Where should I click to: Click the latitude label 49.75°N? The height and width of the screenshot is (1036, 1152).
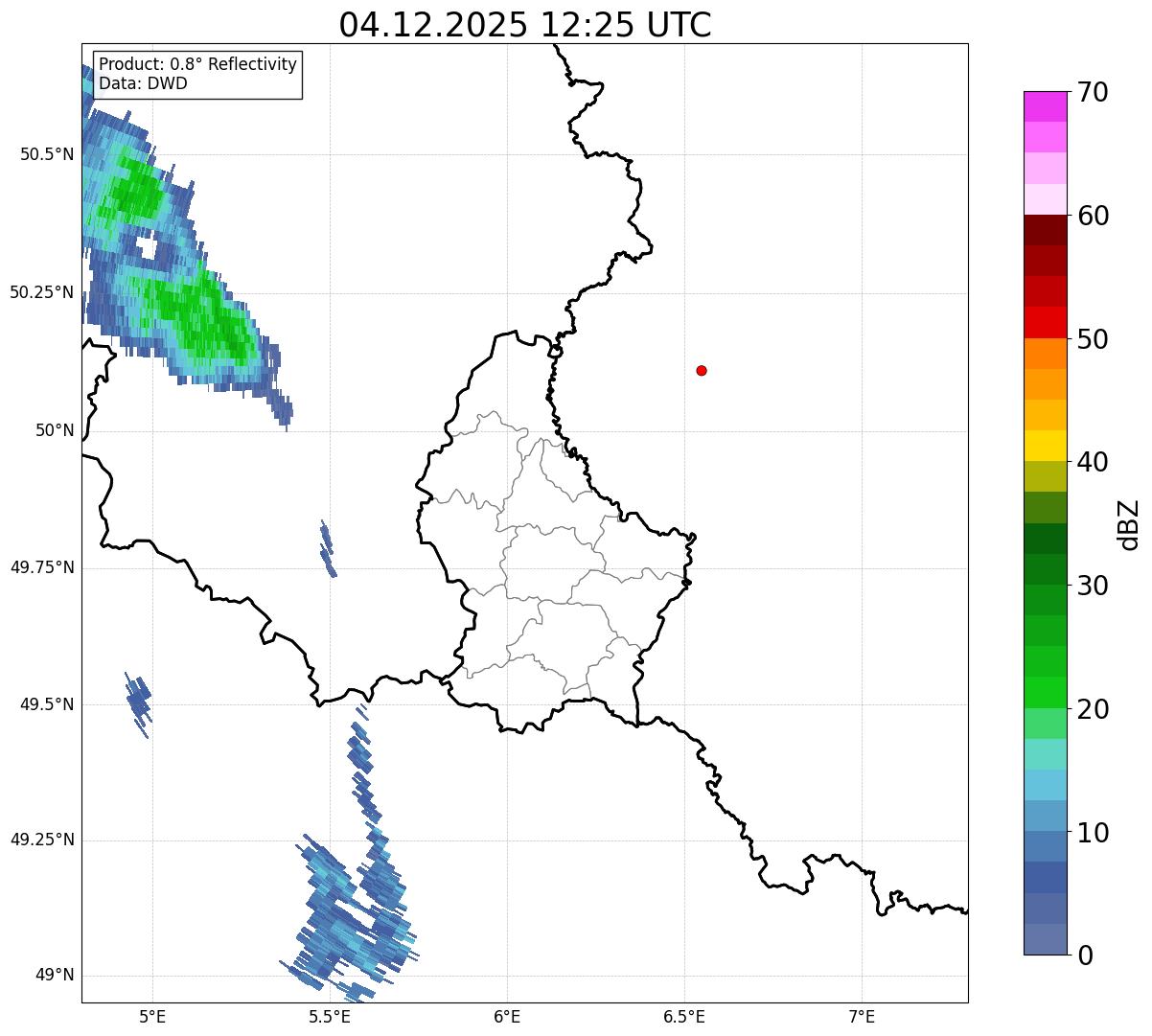point(42,567)
